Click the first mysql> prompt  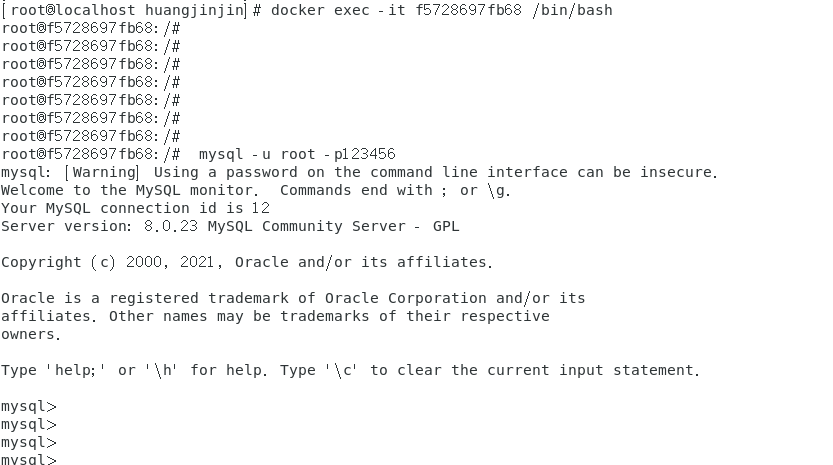(29, 406)
